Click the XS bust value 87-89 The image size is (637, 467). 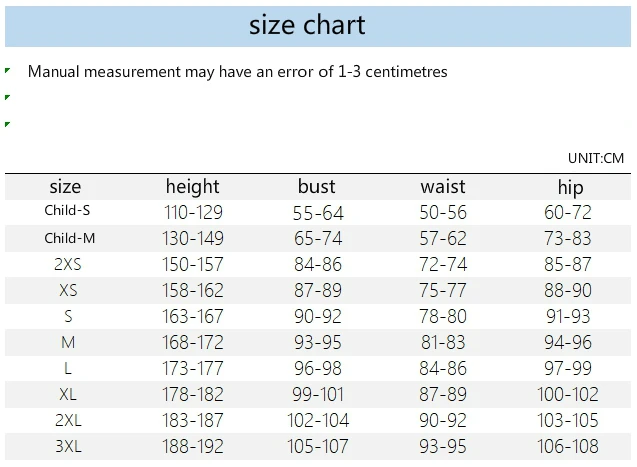318,290
